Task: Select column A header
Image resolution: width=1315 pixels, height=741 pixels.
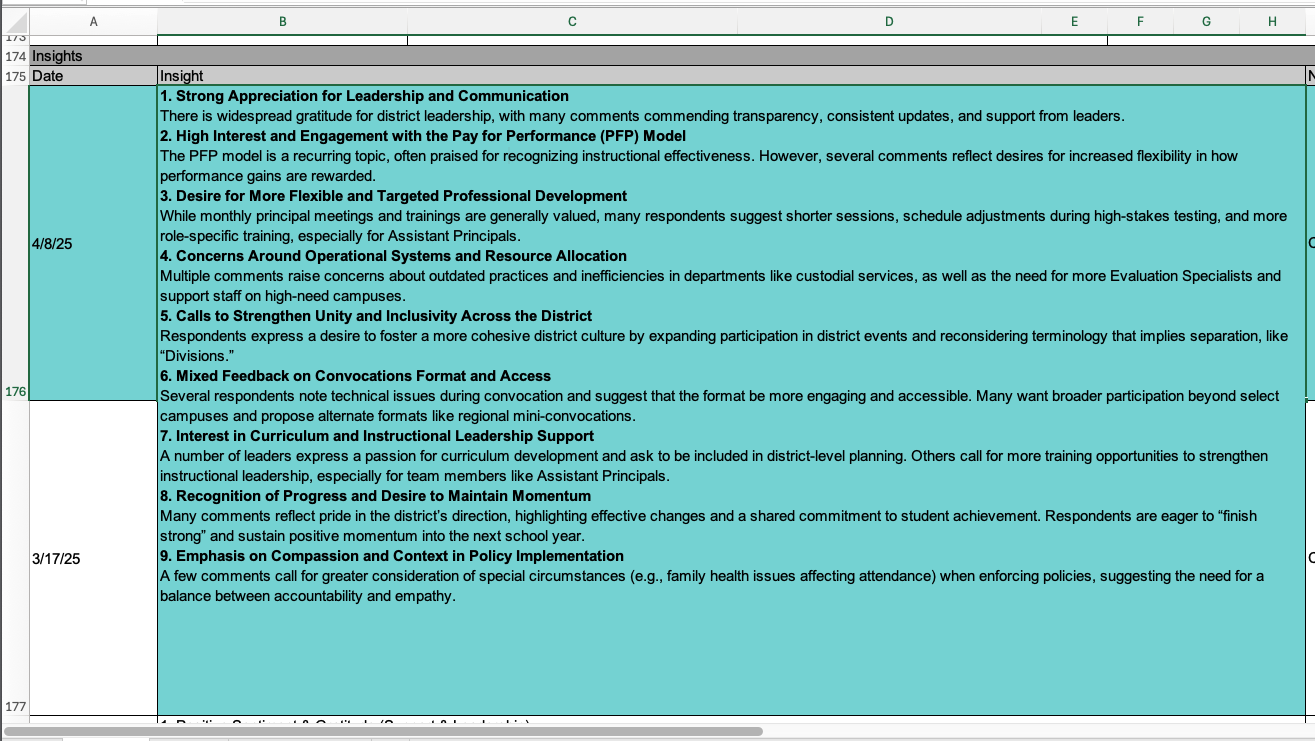Action: [x=94, y=21]
